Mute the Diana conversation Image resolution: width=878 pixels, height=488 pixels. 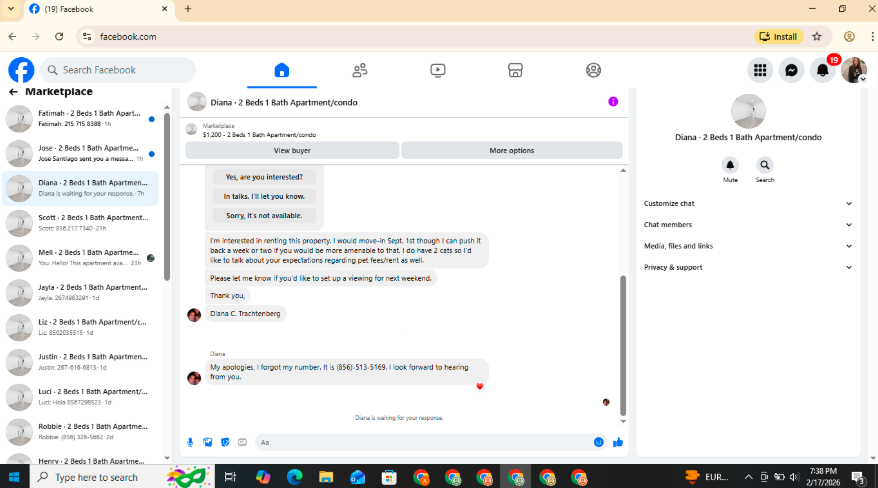click(x=730, y=166)
